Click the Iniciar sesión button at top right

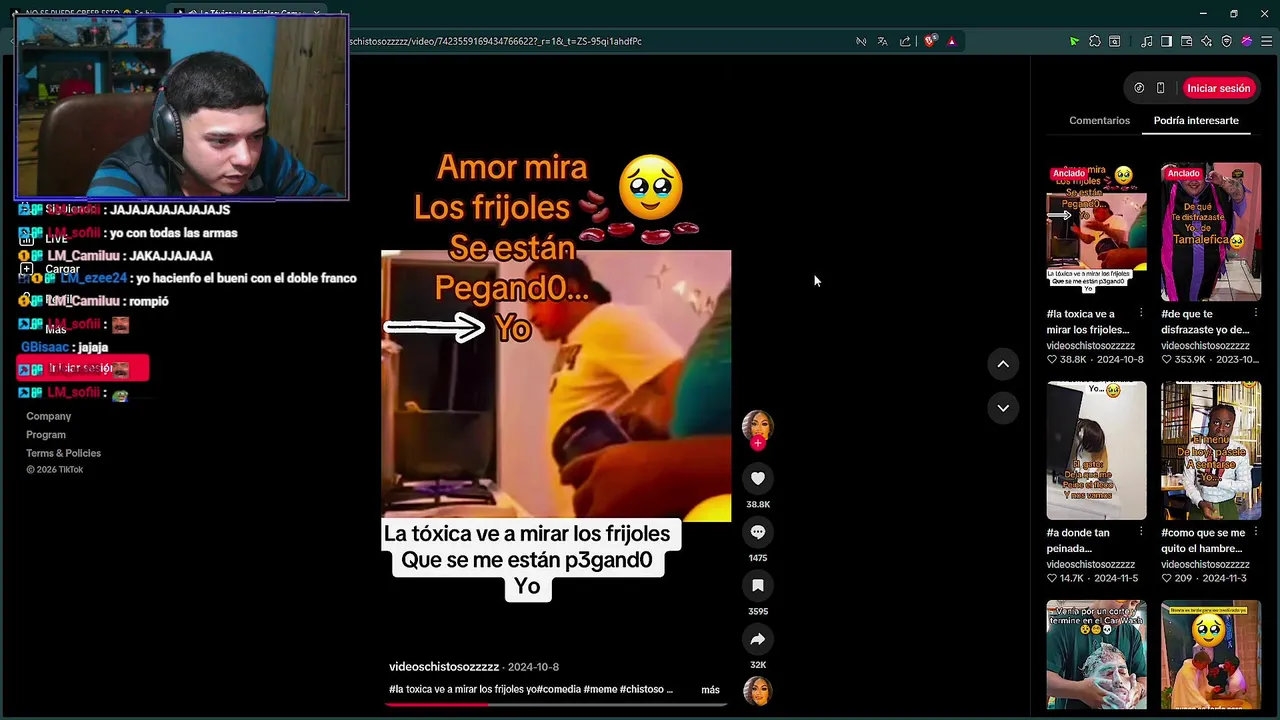(1218, 88)
